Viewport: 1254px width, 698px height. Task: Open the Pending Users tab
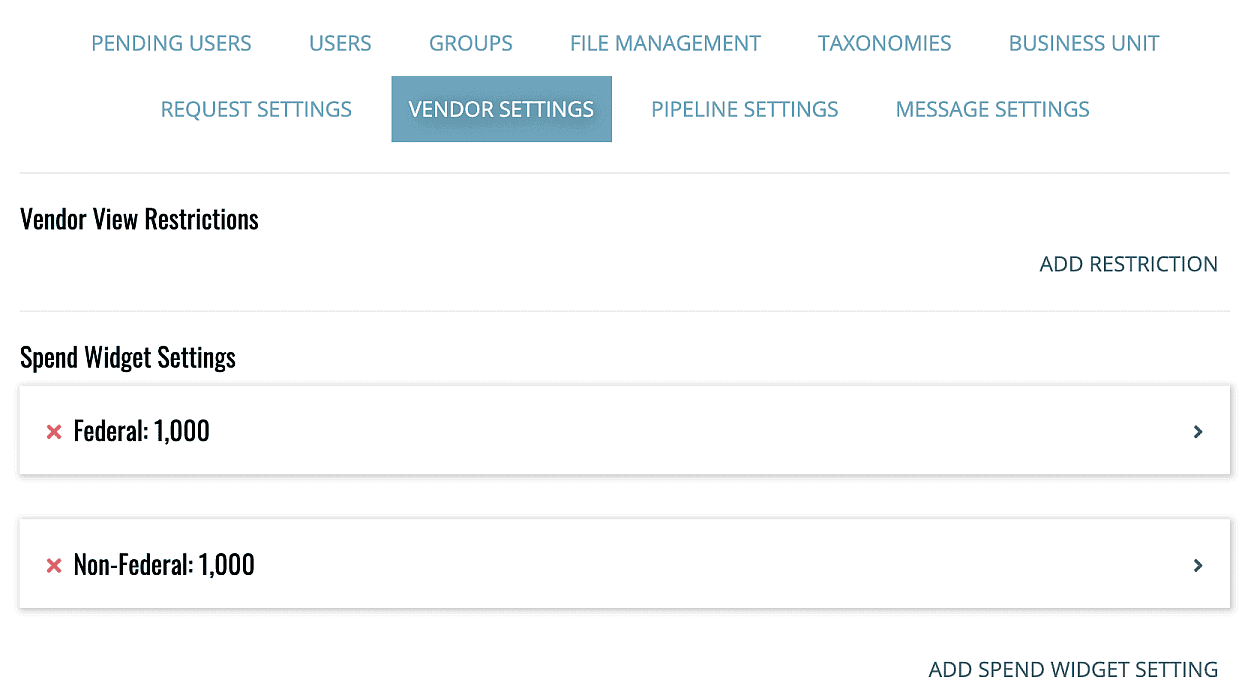171,44
